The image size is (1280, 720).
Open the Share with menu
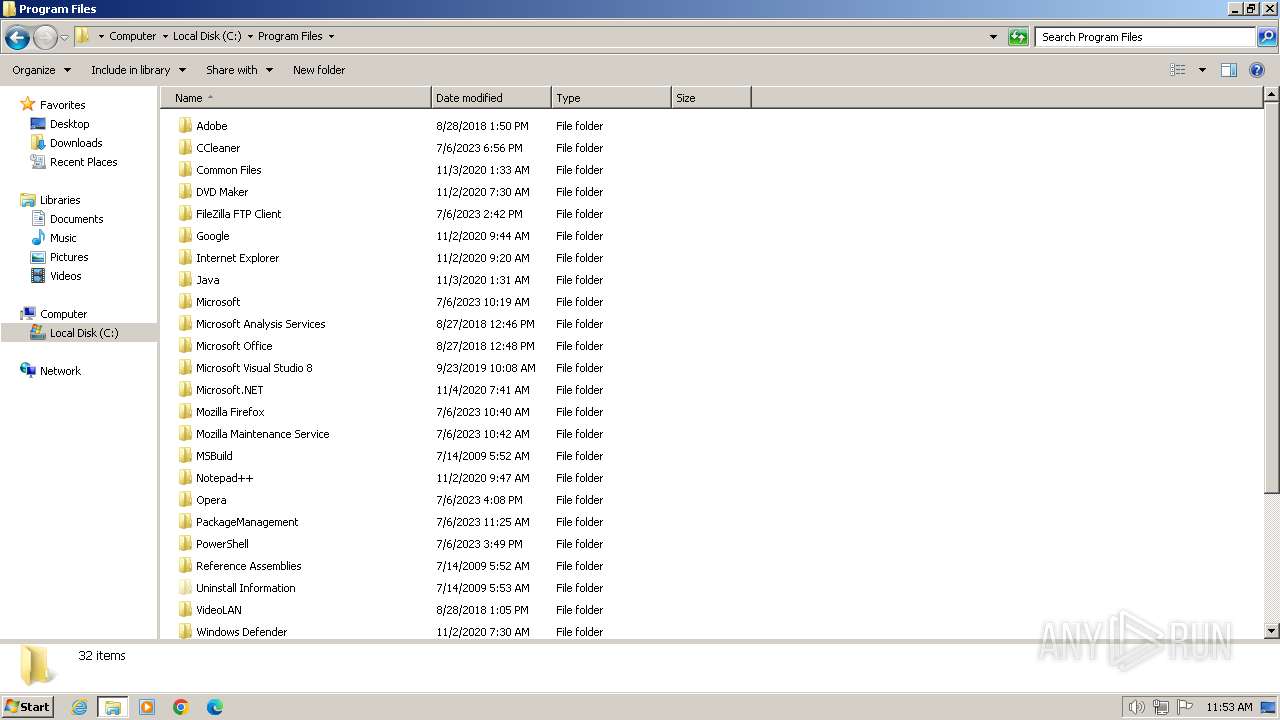pyautogui.click(x=239, y=70)
